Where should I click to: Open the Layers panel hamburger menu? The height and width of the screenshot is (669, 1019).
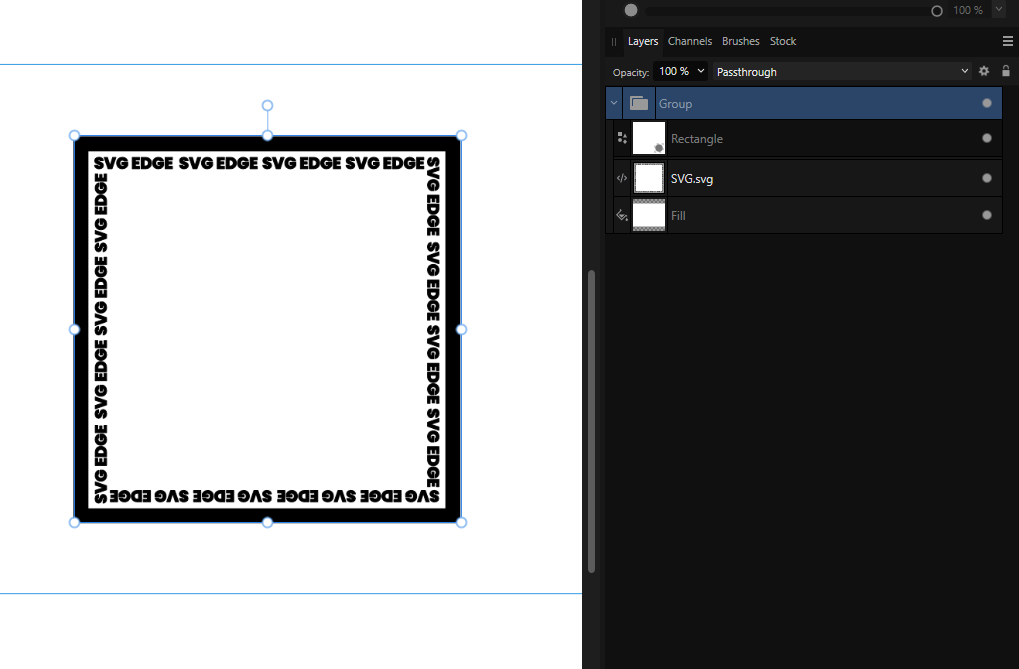tap(1008, 41)
